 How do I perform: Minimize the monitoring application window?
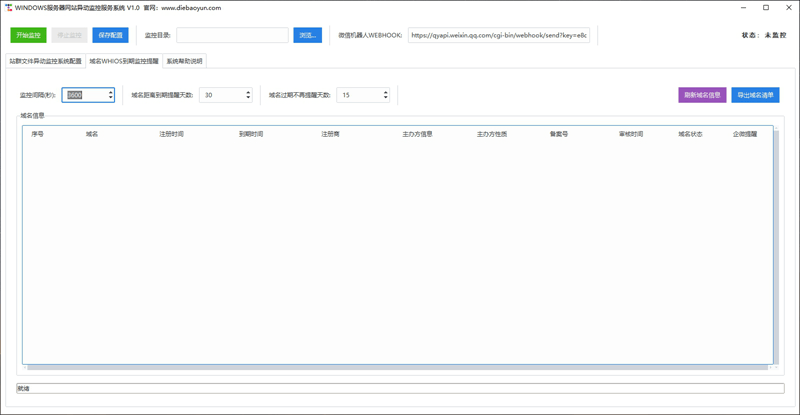click(x=743, y=8)
